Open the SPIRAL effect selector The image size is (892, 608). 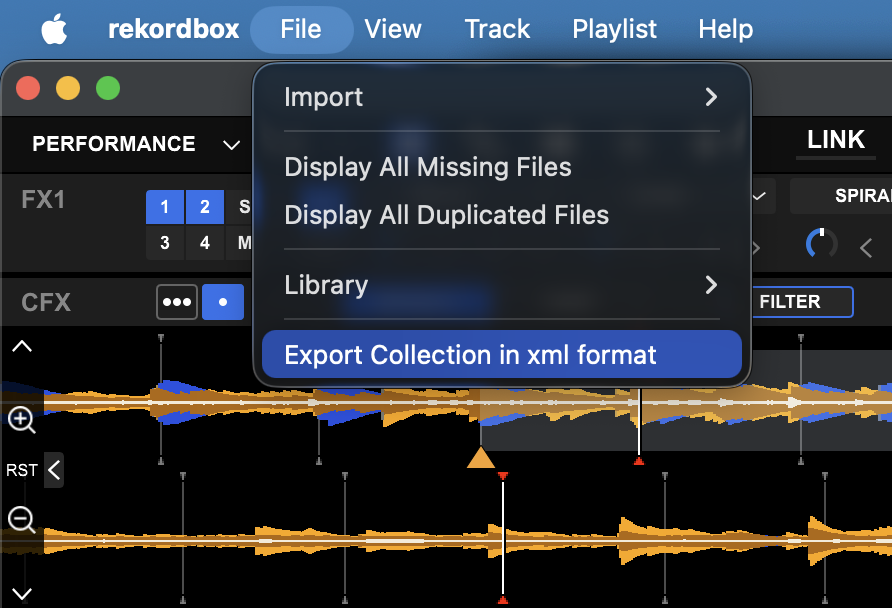(841, 196)
